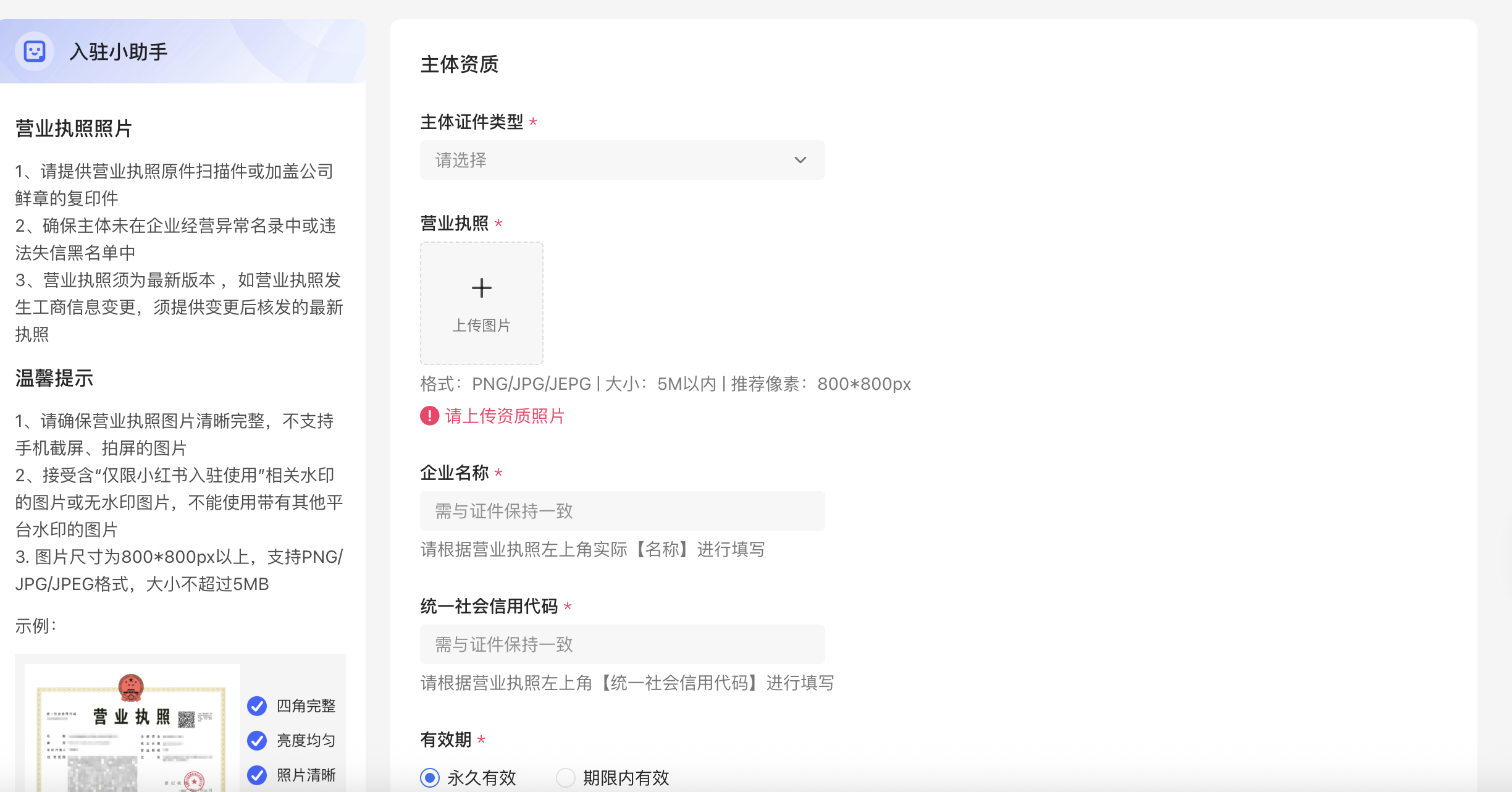
Task: Click the 照片清晰 blue checkmark icon
Action: pyautogui.click(x=257, y=775)
